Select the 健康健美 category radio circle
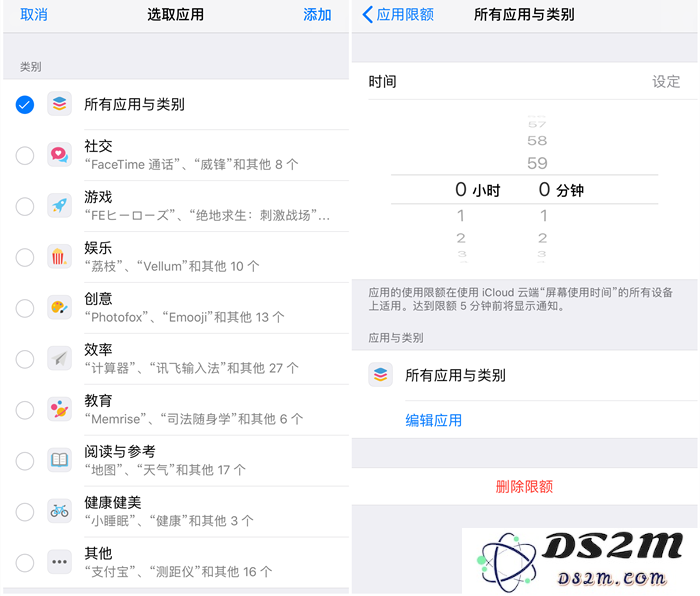The image size is (700, 596). [x=25, y=512]
